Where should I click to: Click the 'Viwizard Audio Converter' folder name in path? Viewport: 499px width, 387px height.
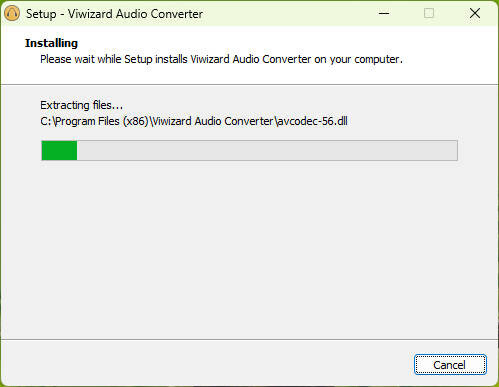coord(212,121)
